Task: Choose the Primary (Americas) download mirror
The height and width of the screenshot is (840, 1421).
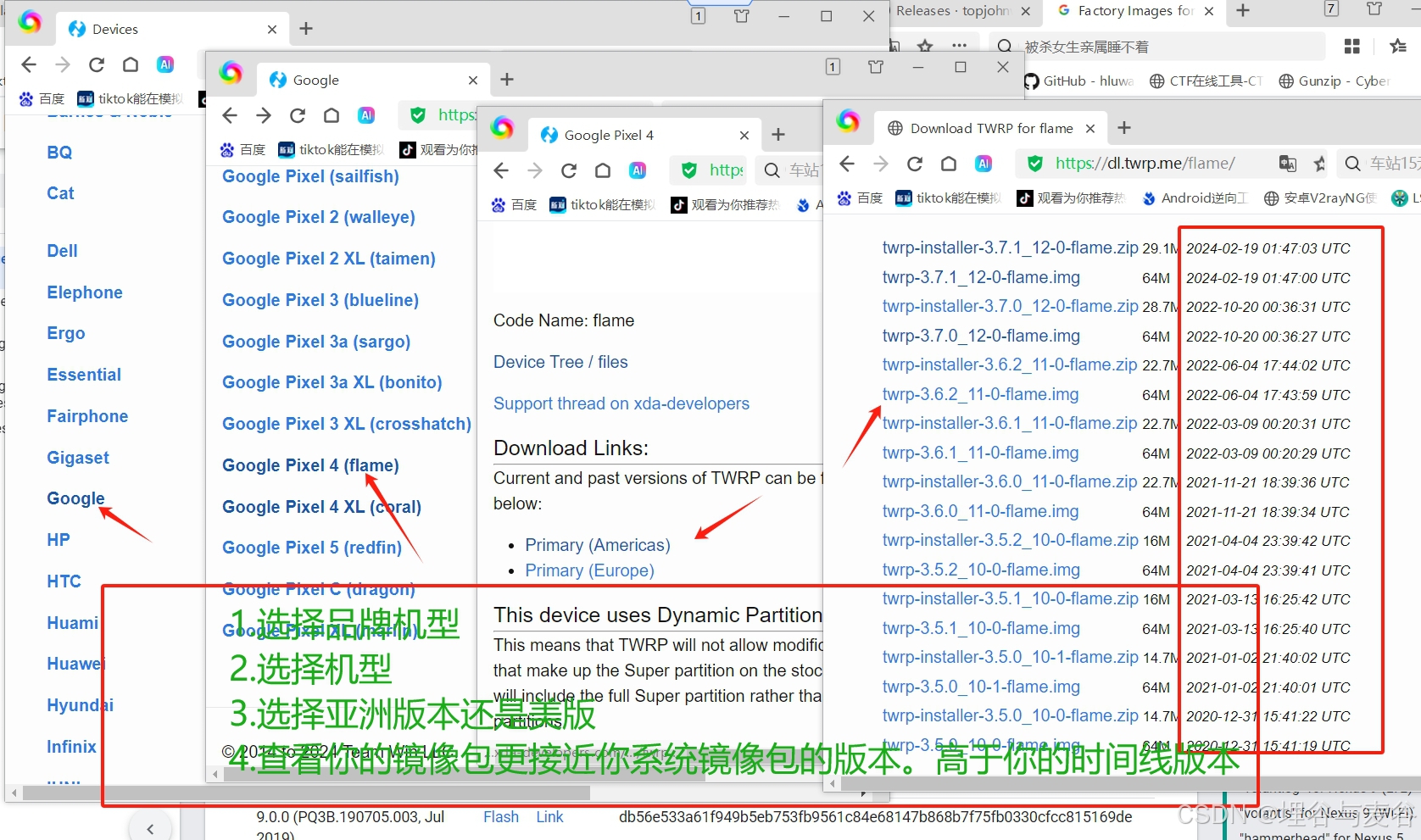Action: 598,545
